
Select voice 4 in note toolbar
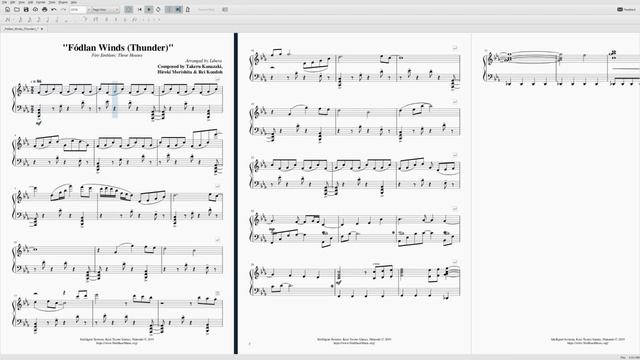(x=159, y=20)
